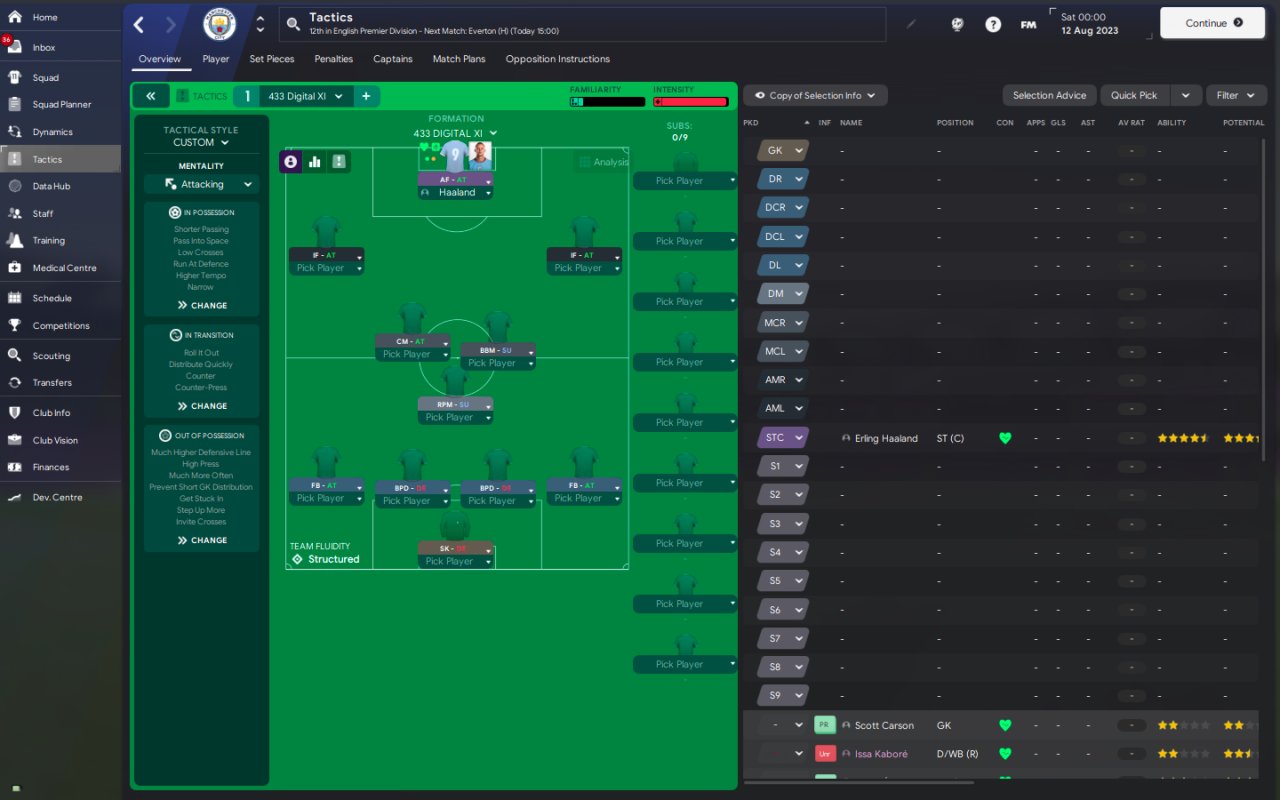The width and height of the screenshot is (1280, 800).
Task: Switch pitch view to bar chart mode
Action: pyautogui.click(x=315, y=161)
